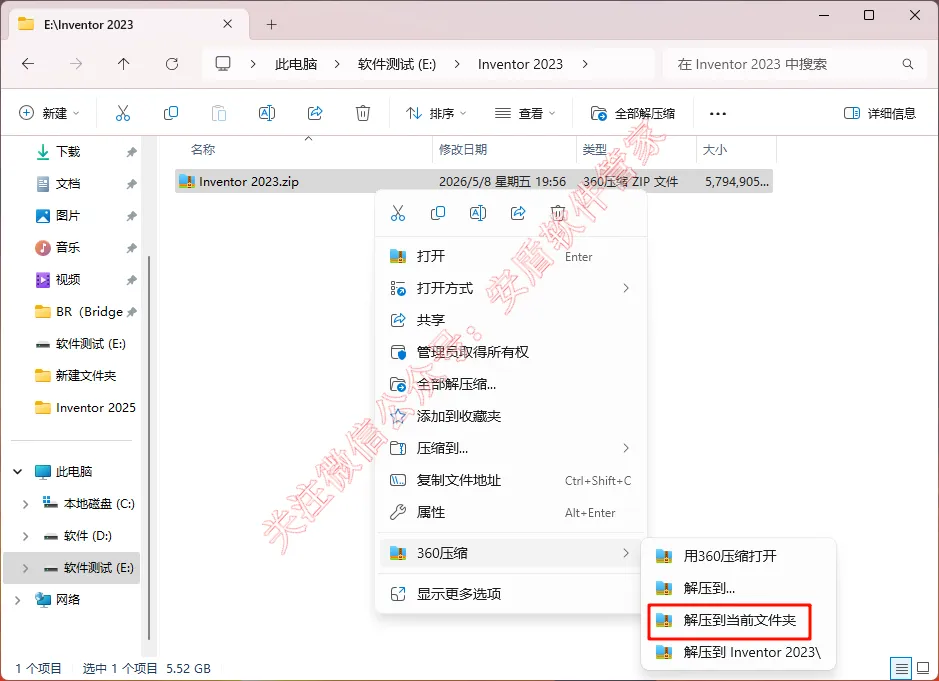Click the PC monitor icon in the address bar

(x=223, y=63)
